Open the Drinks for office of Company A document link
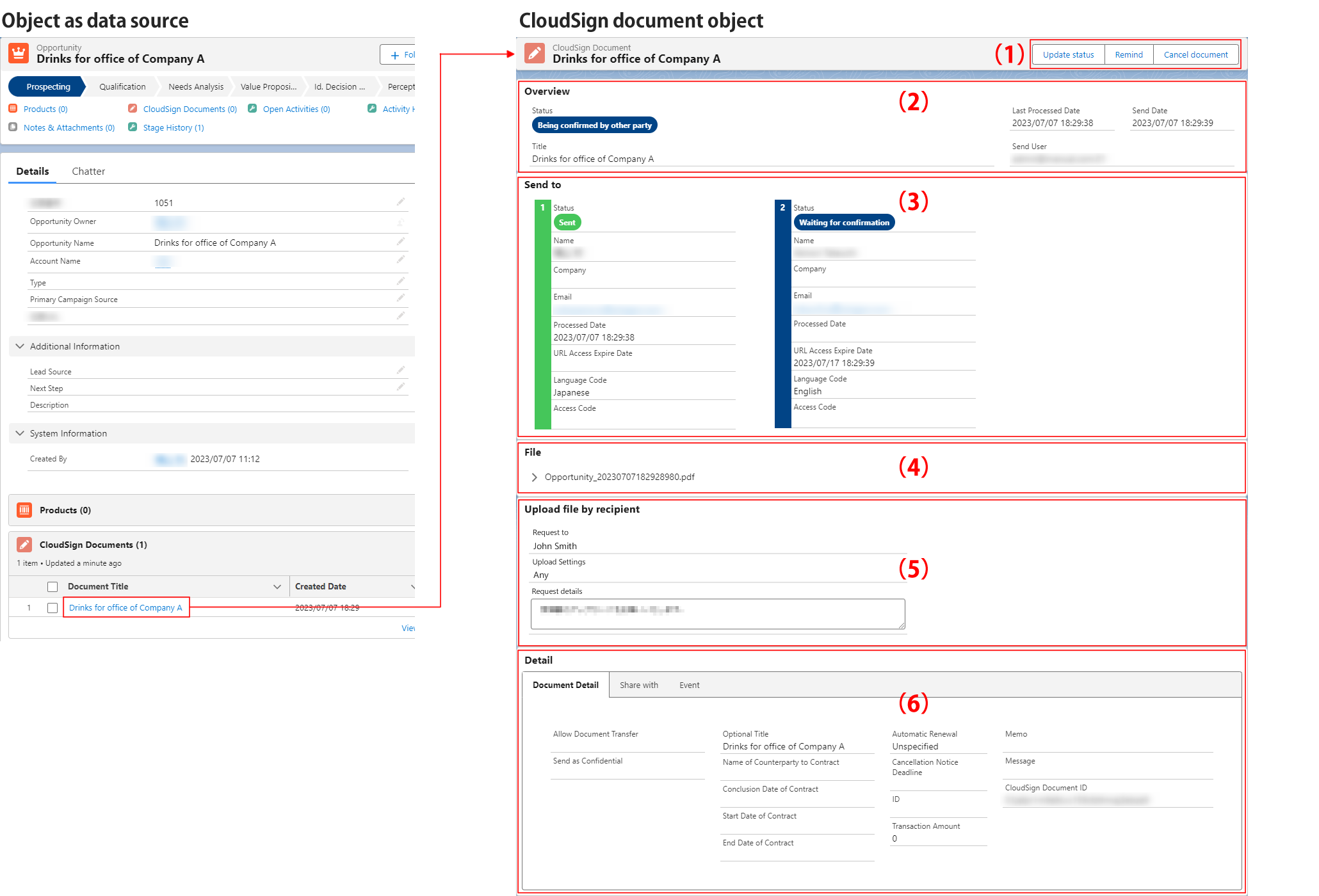1319x896 pixels. pyautogui.click(x=125, y=608)
